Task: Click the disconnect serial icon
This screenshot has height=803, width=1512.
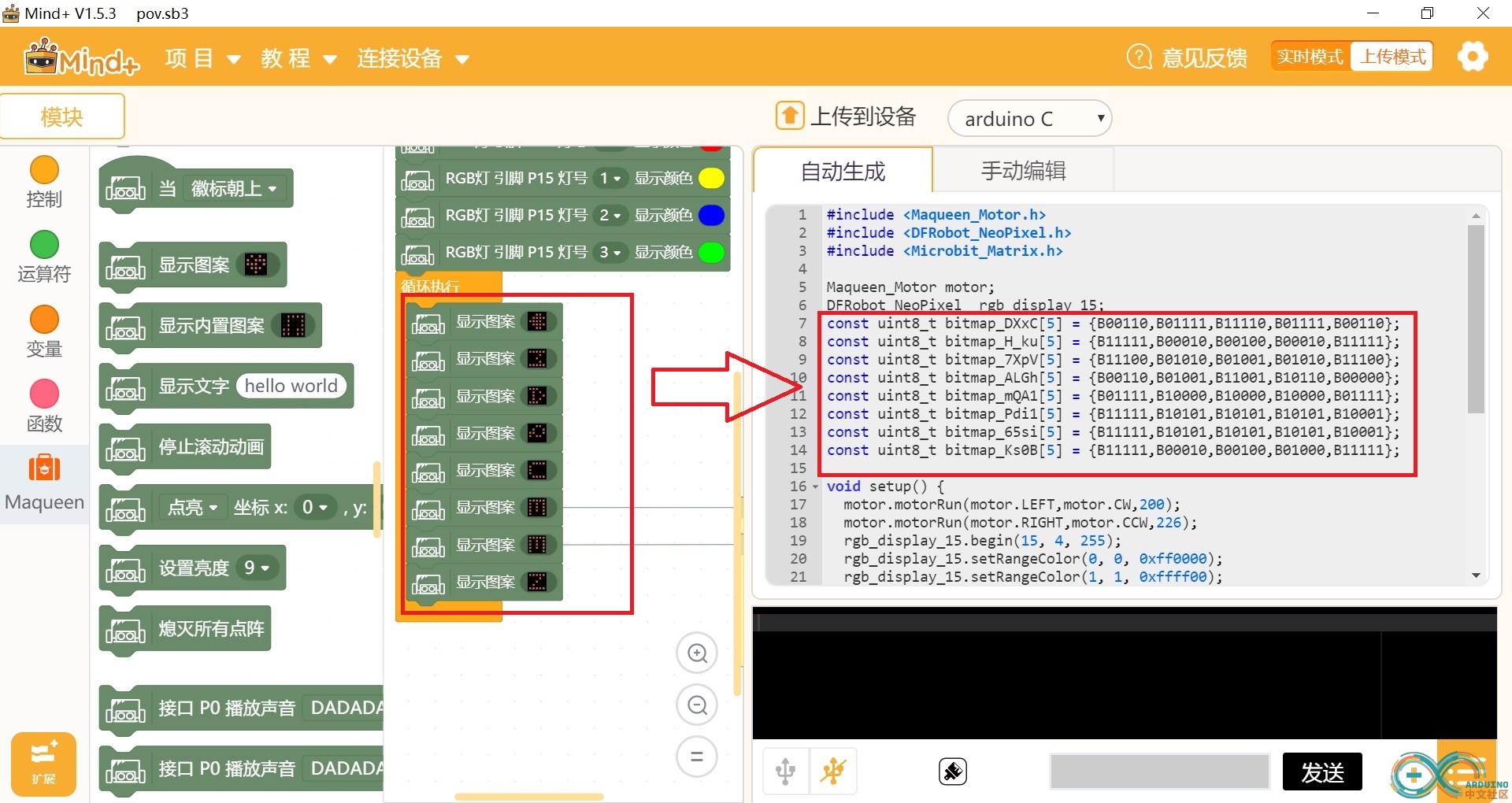Action: click(833, 772)
